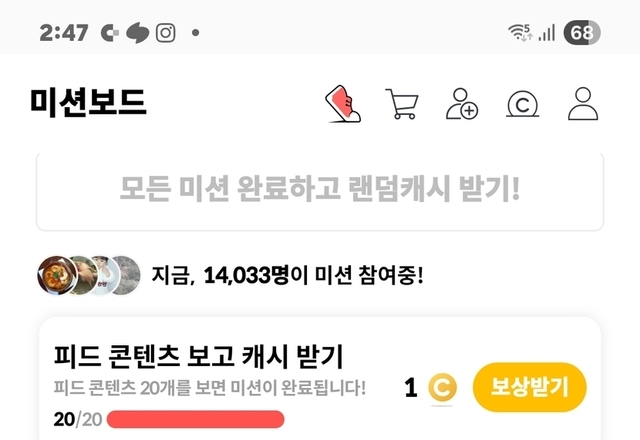Open the cash coin icon in header
Screen dimensions: 640x440
[x=522, y=104]
